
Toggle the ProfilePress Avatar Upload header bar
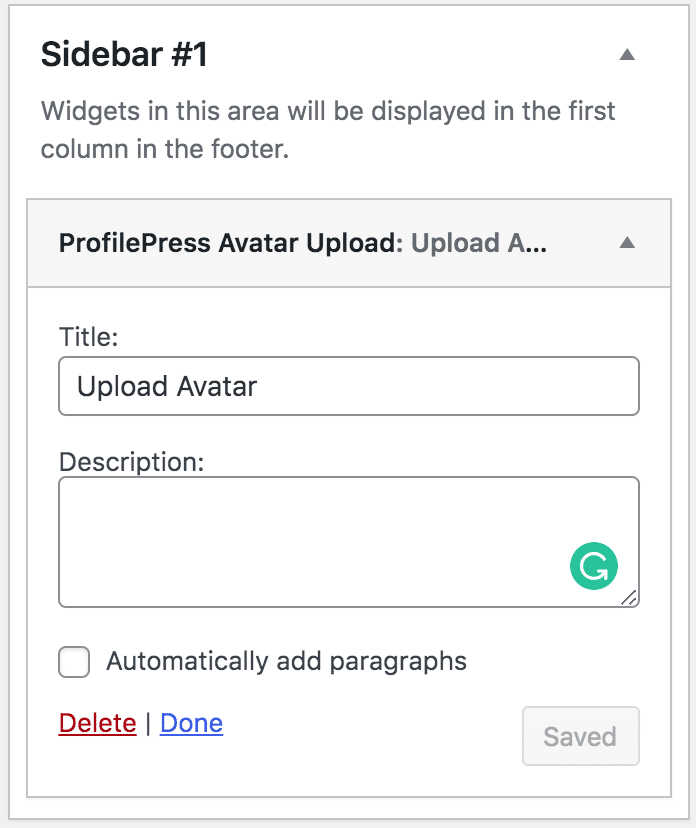349,243
